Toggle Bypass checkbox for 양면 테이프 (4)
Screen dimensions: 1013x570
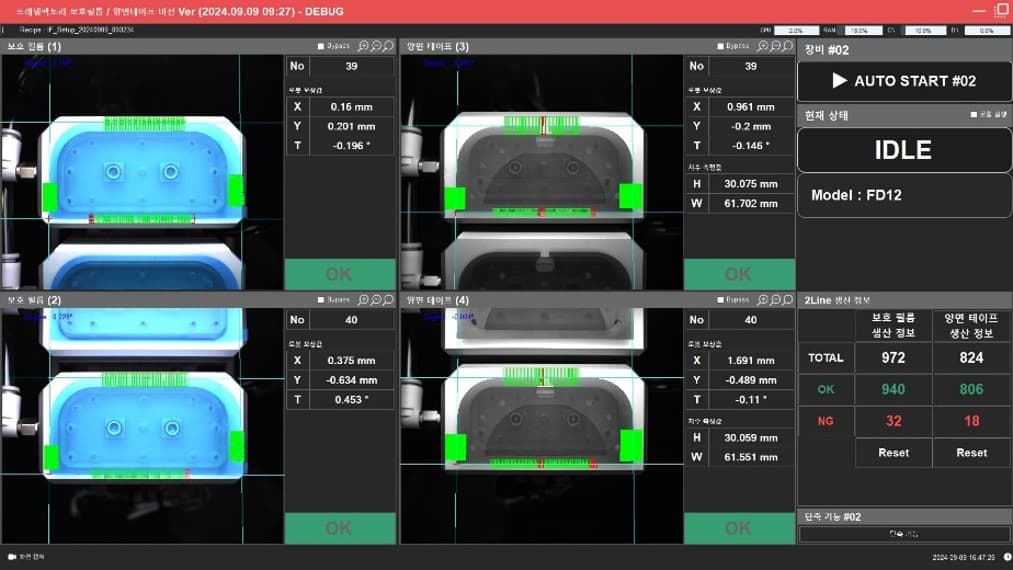click(x=720, y=300)
